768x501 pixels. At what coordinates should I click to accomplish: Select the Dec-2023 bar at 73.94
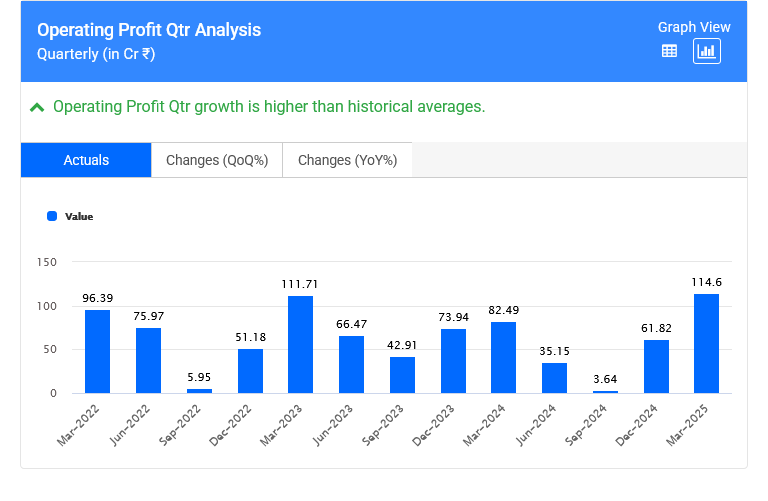[x=453, y=361]
